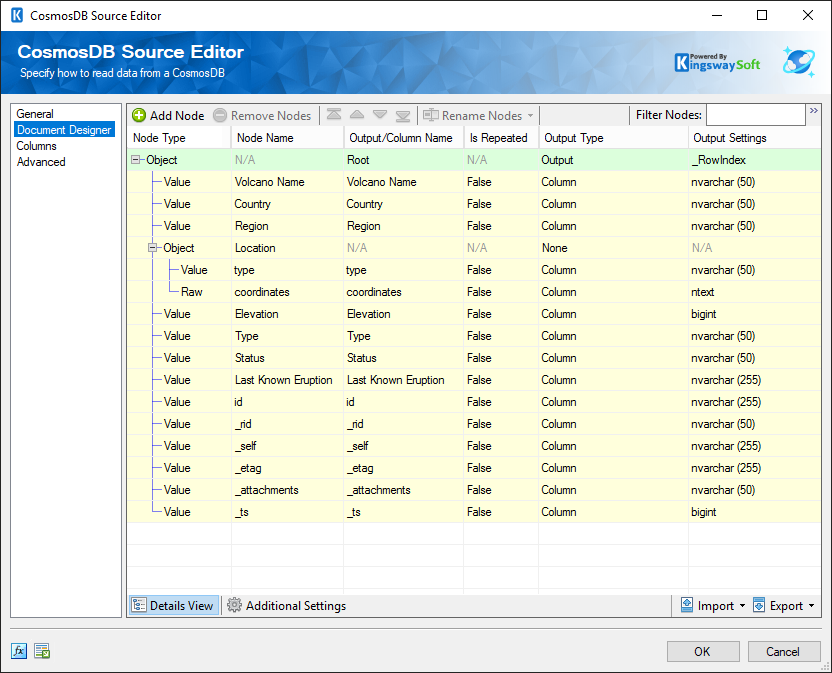Select the _self node name cell
Image resolution: width=832 pixels, height=673 pixels.
(x=287, y=446)
